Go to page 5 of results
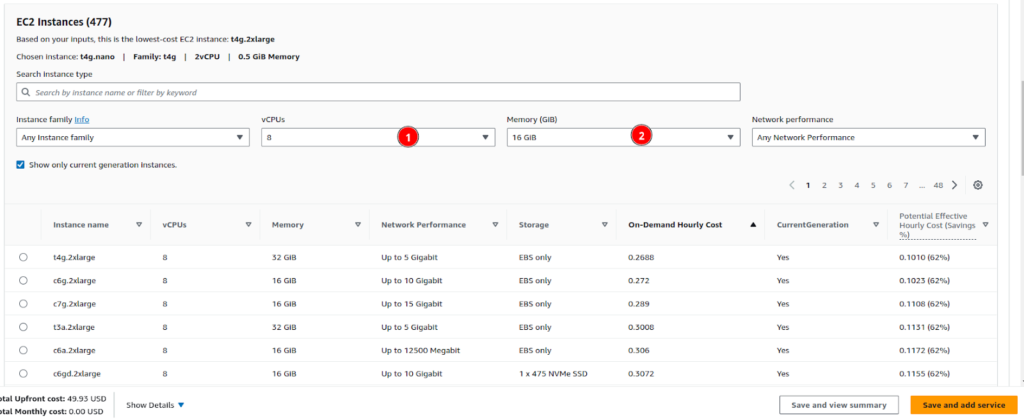1024x420 pixels. [x=873, y=186]
